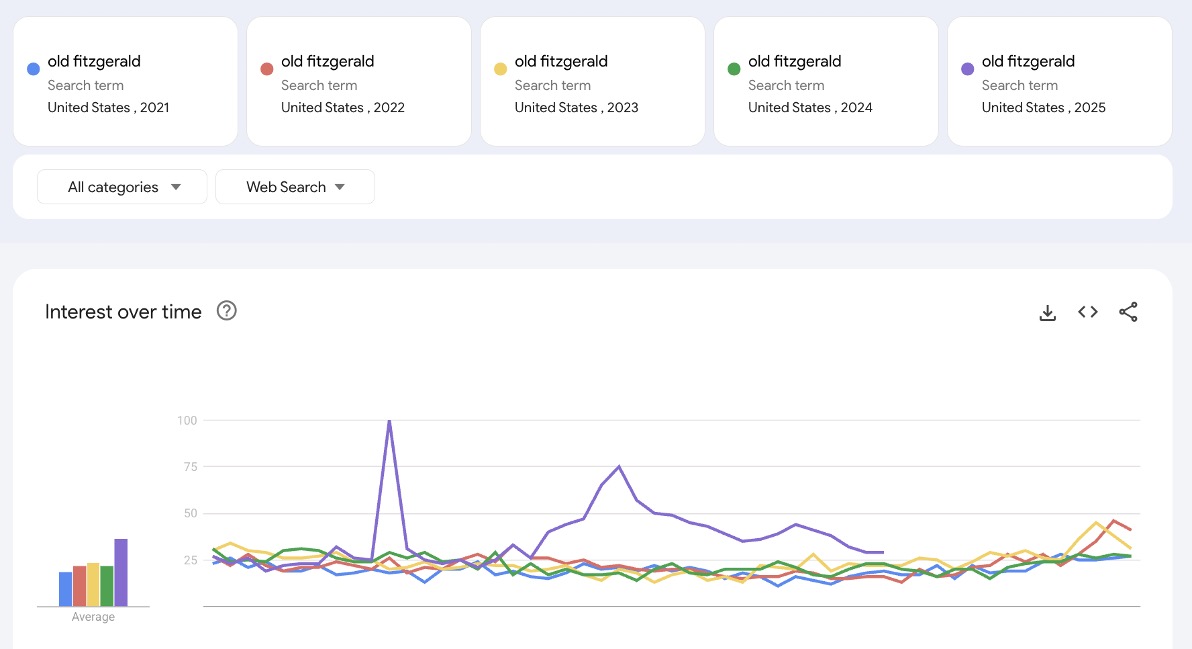Click the yellow average bar

[x=93, y=585]
